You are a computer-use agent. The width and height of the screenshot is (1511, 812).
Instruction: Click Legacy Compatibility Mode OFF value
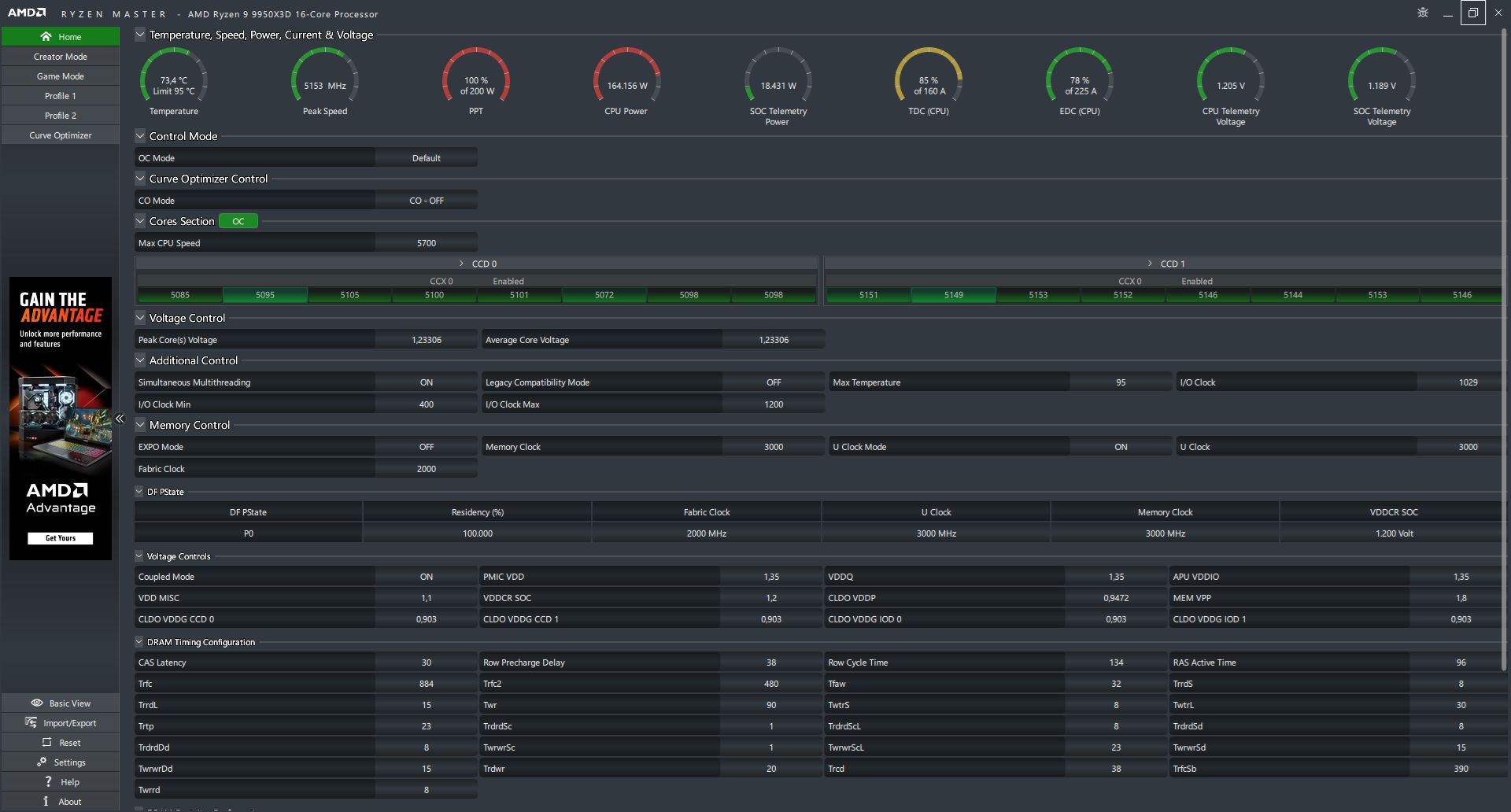774,382
